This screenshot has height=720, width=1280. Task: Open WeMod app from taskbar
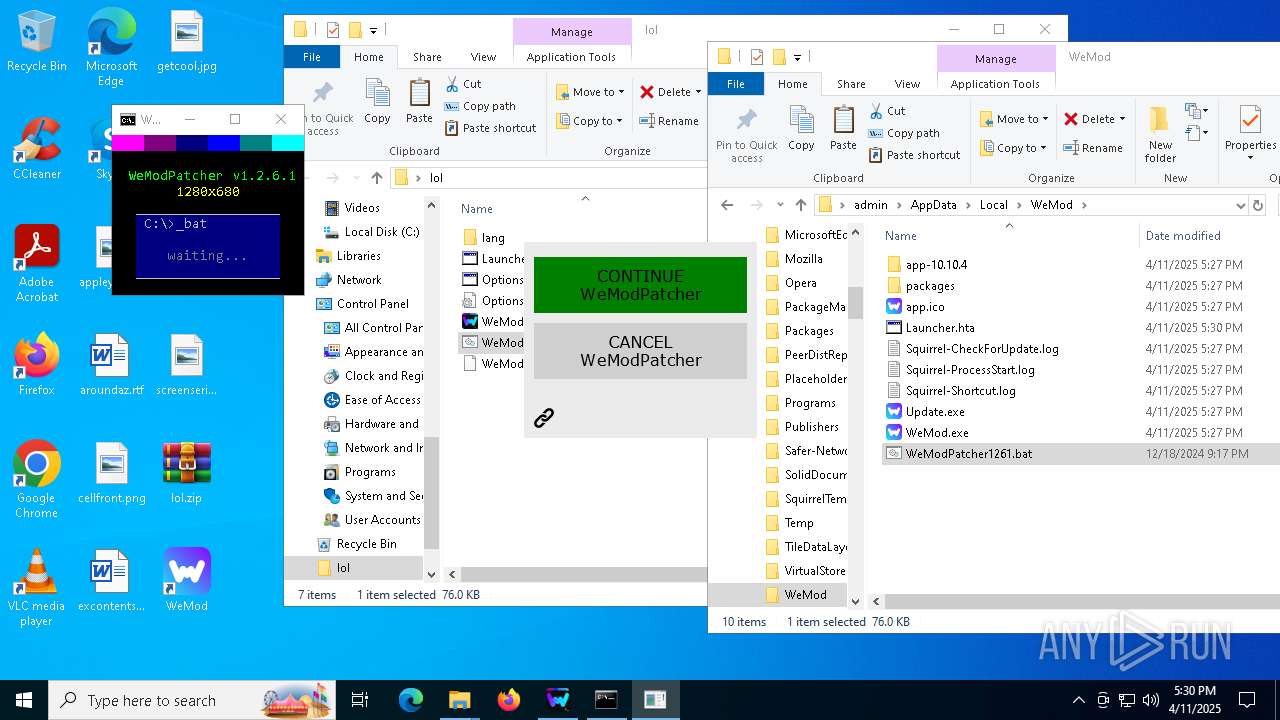[x=557, y=700]
